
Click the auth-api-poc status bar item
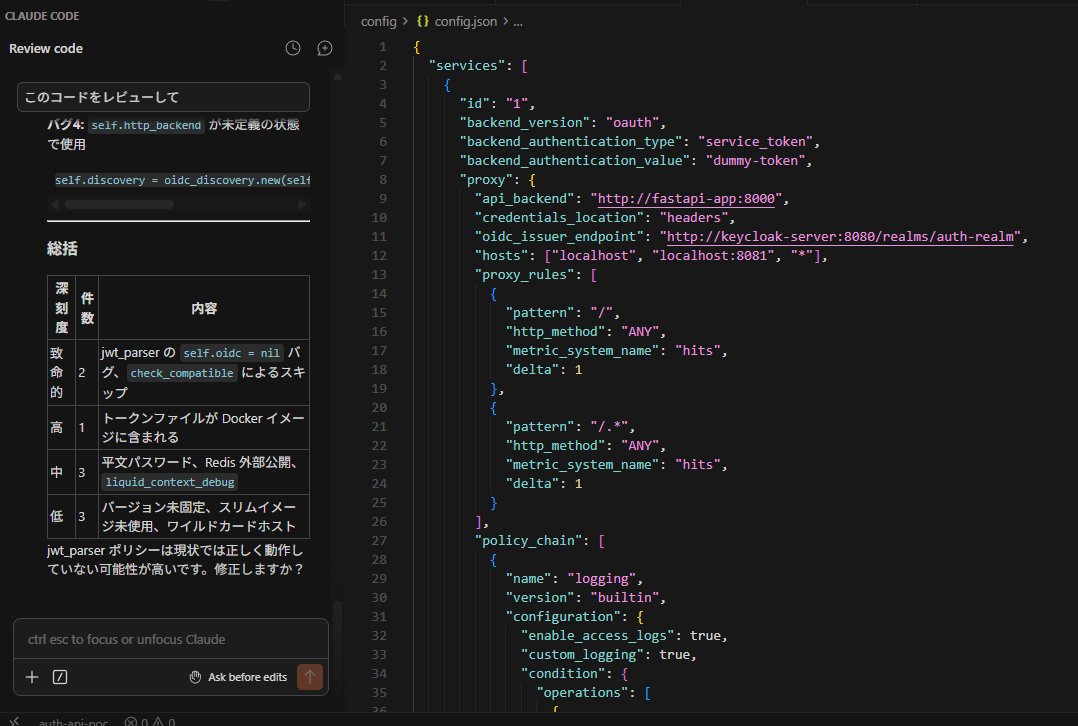click(73, 722)
